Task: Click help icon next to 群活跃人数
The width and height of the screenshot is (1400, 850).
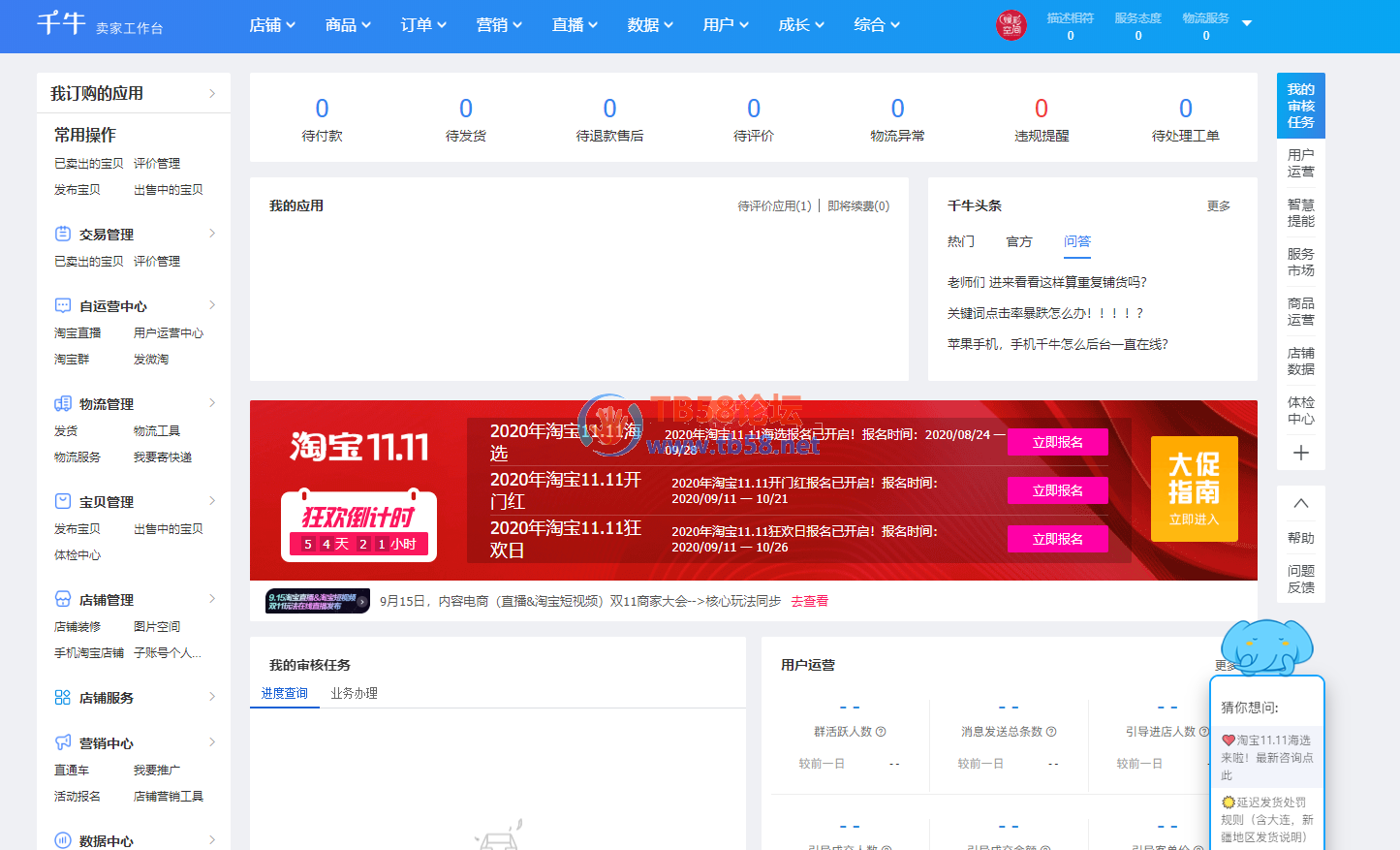Action: pos(881,732)
